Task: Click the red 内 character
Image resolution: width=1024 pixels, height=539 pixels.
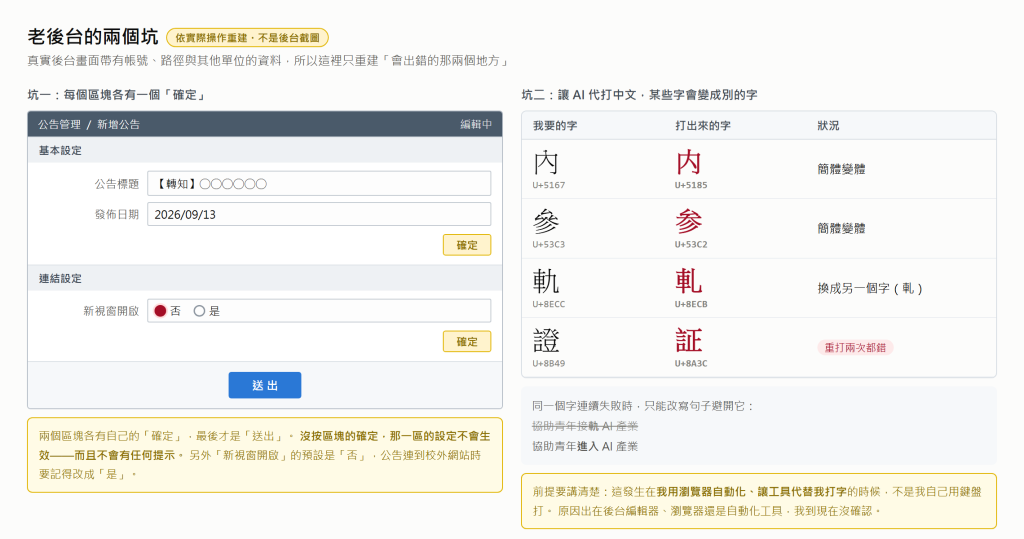Action: point(688,163)
